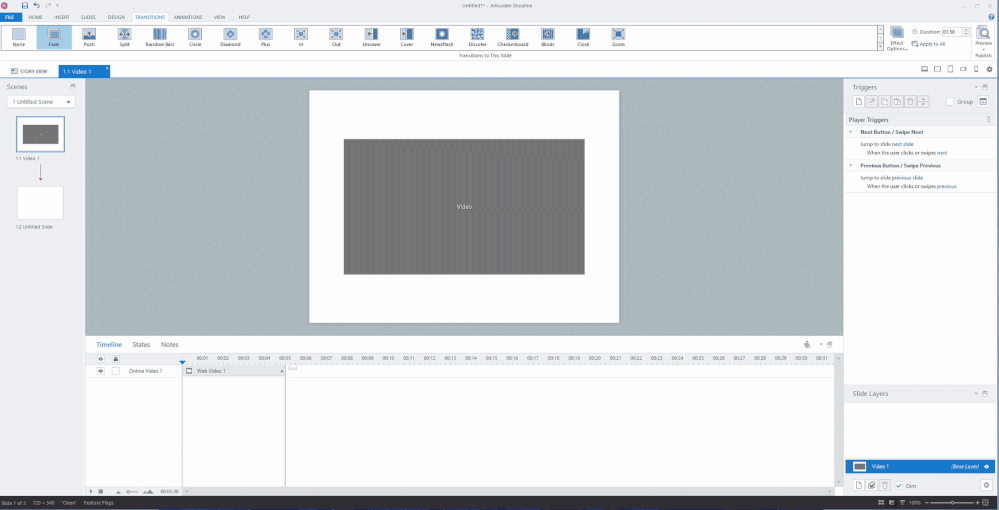Toggle visibility eye for Online Video 1

click(x=100, y=371)
